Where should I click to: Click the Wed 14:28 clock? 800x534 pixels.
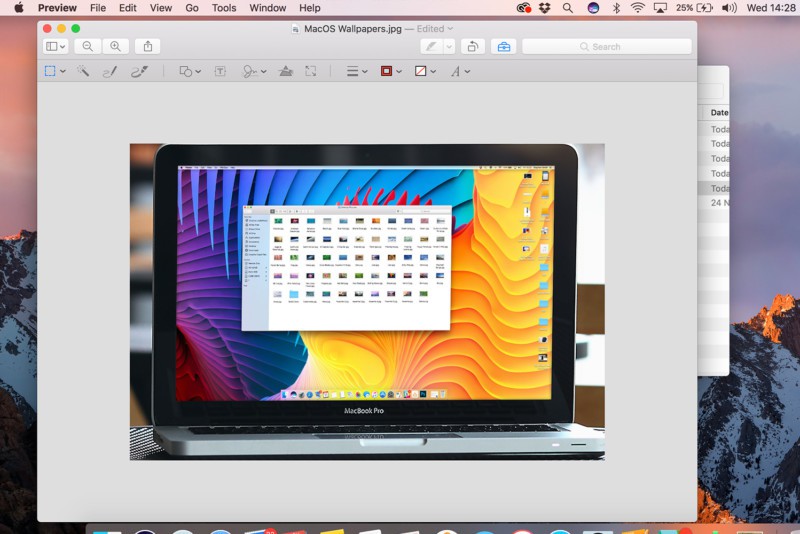coord(771,8)
